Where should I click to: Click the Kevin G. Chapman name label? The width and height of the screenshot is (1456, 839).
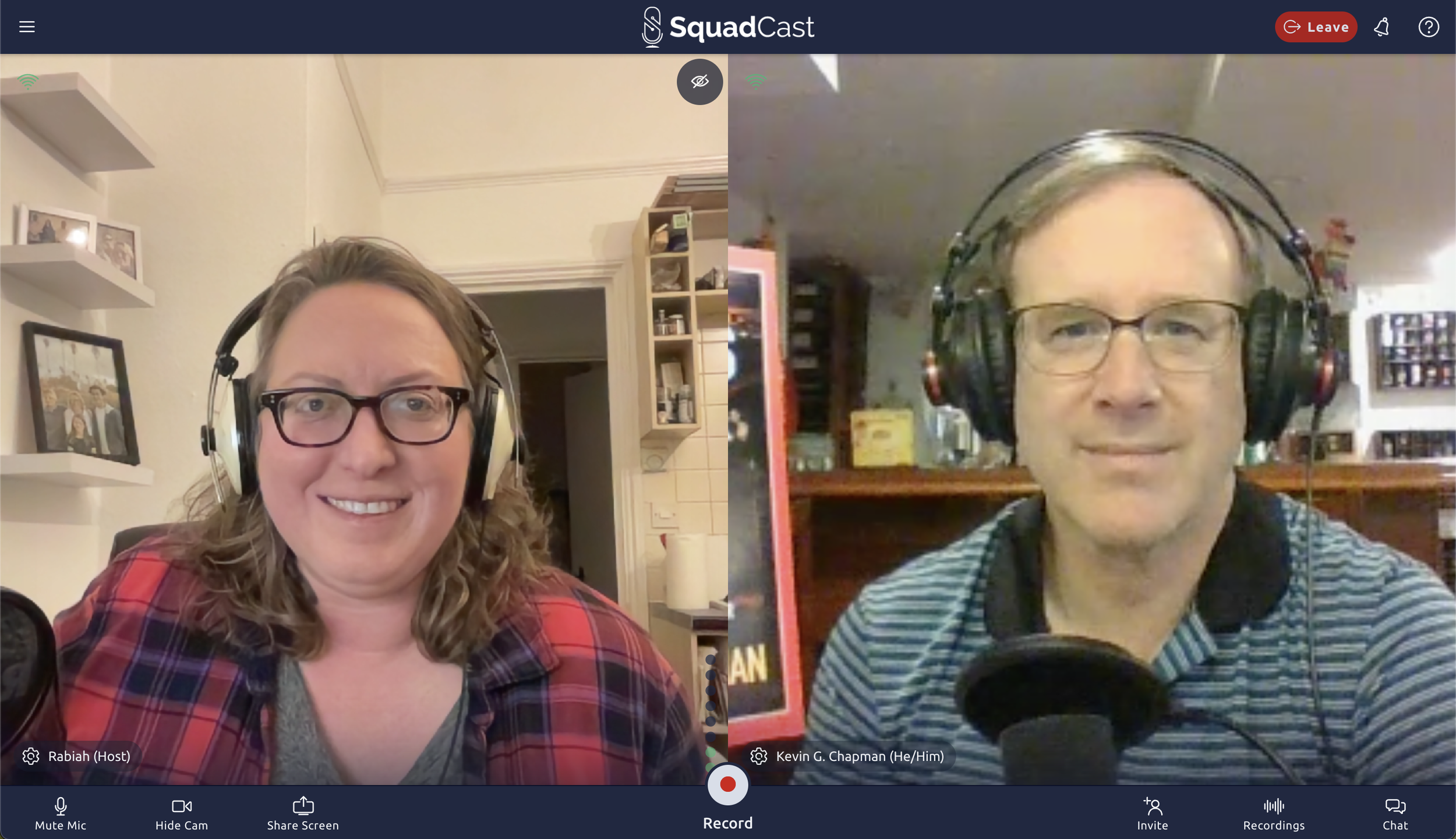click(860, 756)
